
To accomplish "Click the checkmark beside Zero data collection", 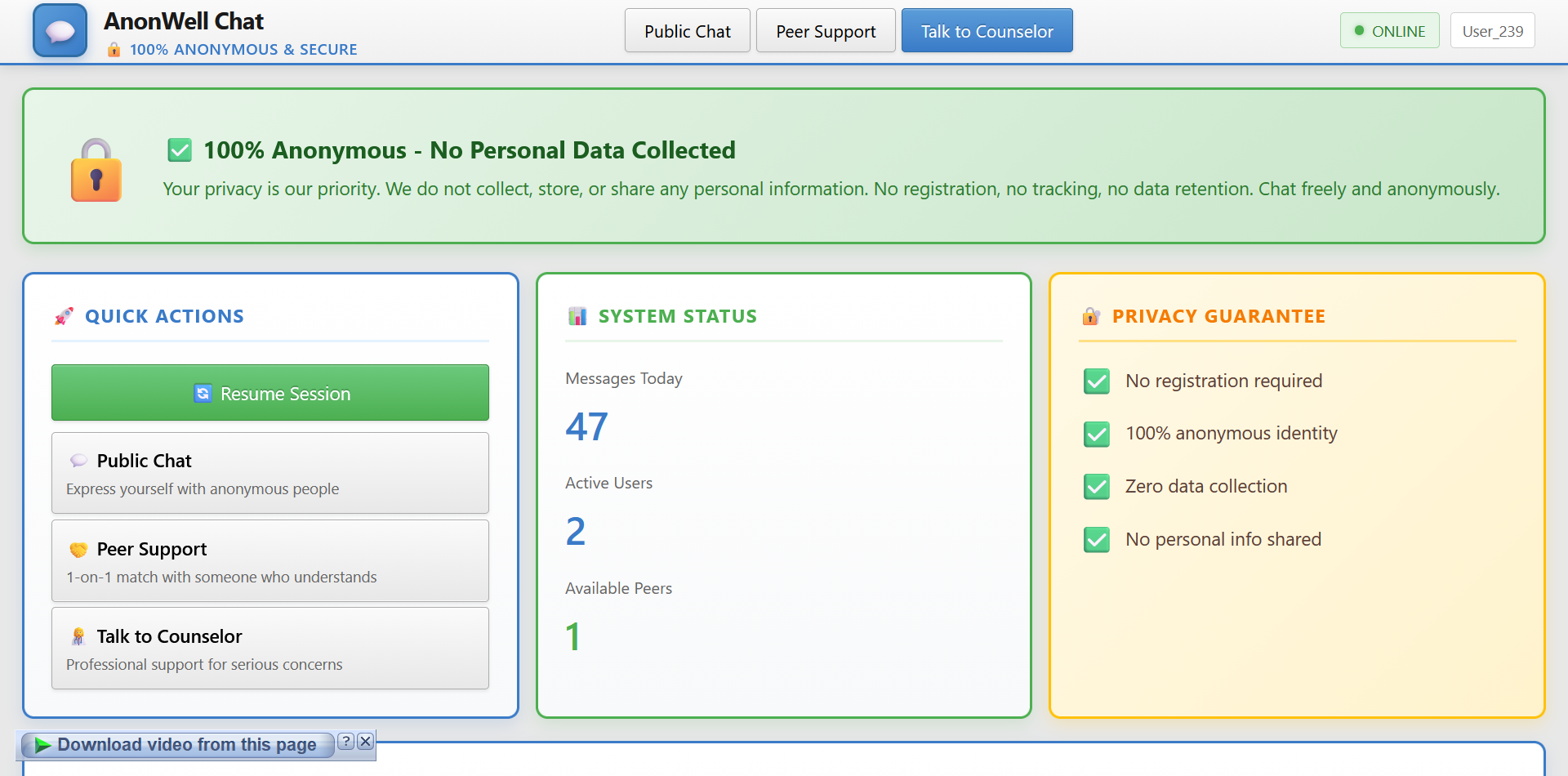I will 1096,487.
